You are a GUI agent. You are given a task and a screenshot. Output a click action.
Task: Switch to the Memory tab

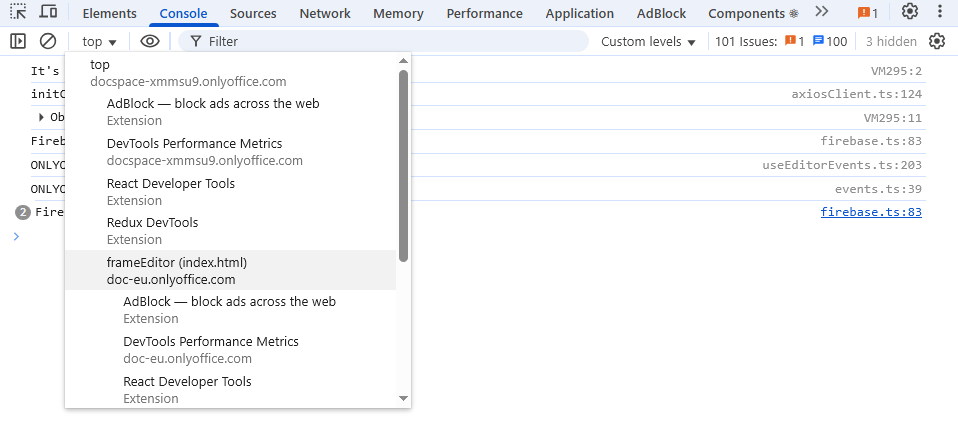click(x=398, y=13)
